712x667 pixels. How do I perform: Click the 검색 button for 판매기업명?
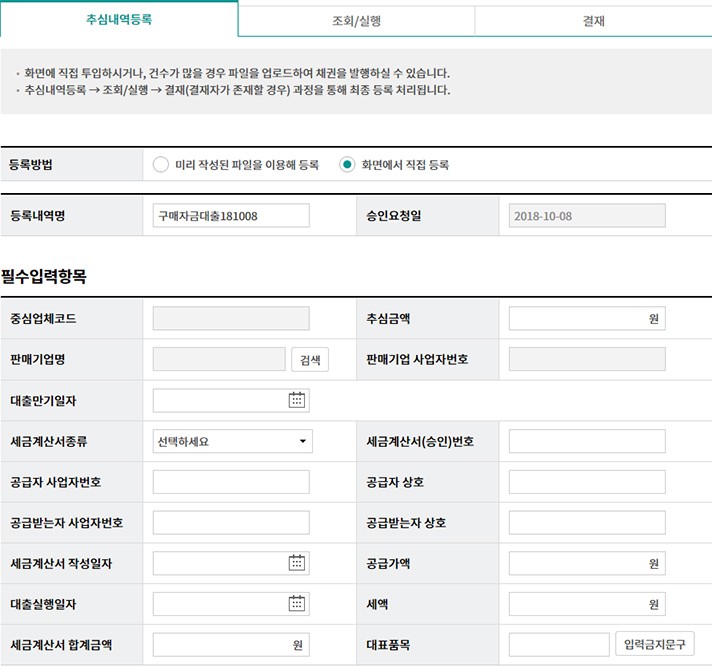pyautogui.click(x=309, y=360)
